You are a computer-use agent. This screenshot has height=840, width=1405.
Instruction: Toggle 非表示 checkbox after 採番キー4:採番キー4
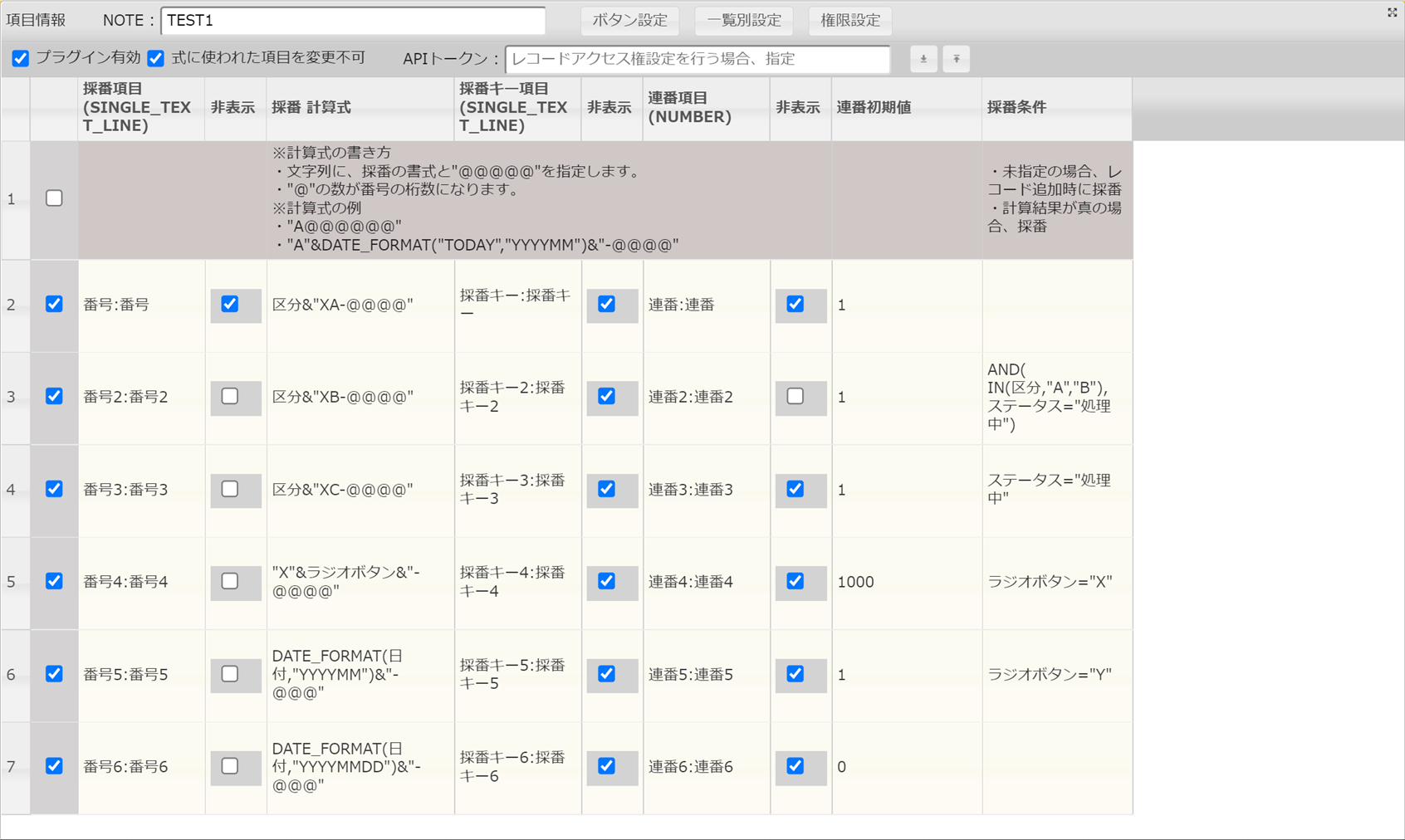(607, 581)
